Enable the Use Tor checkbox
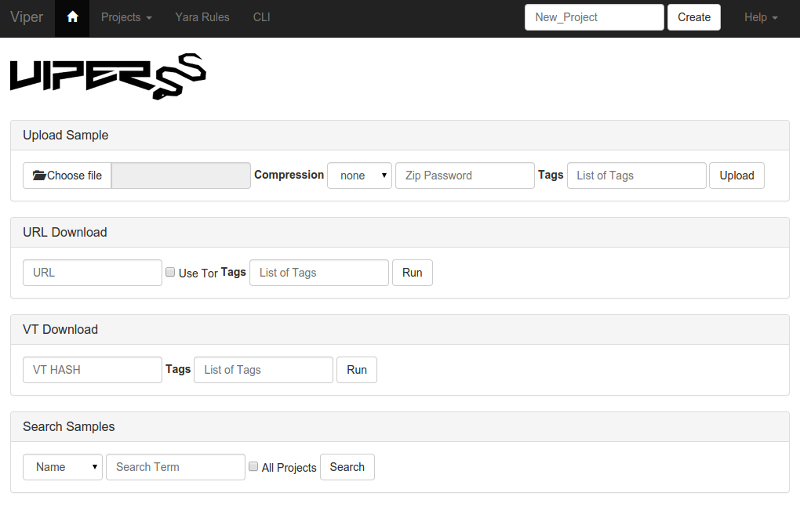 [x=170, y=272]
